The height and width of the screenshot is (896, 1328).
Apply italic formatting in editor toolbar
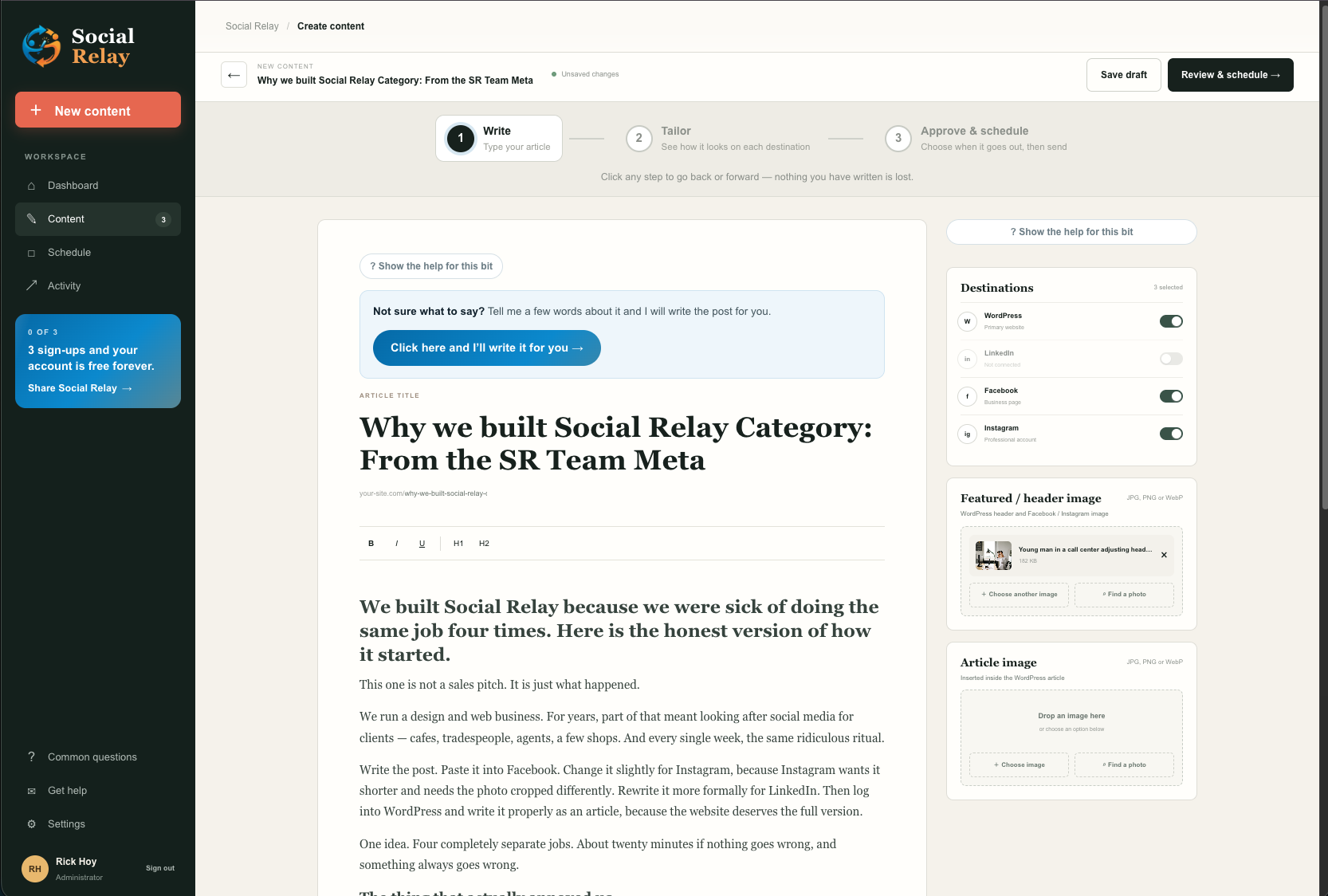point(396,544)
